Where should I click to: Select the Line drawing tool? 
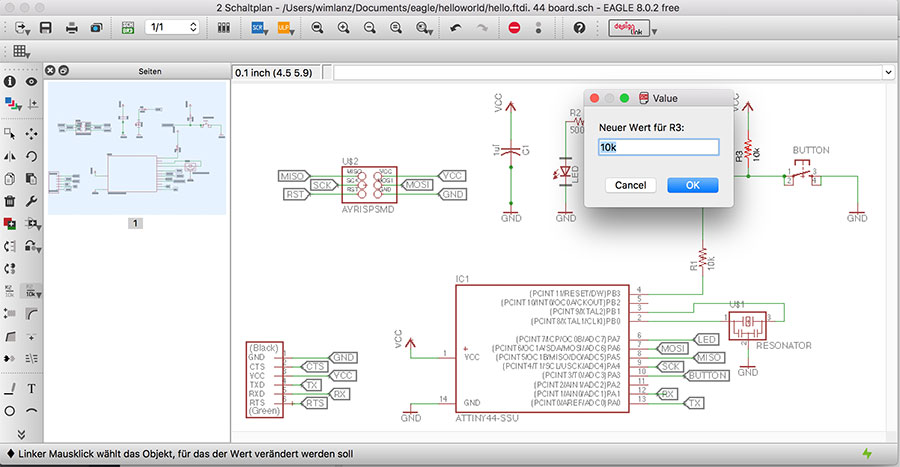10,388
